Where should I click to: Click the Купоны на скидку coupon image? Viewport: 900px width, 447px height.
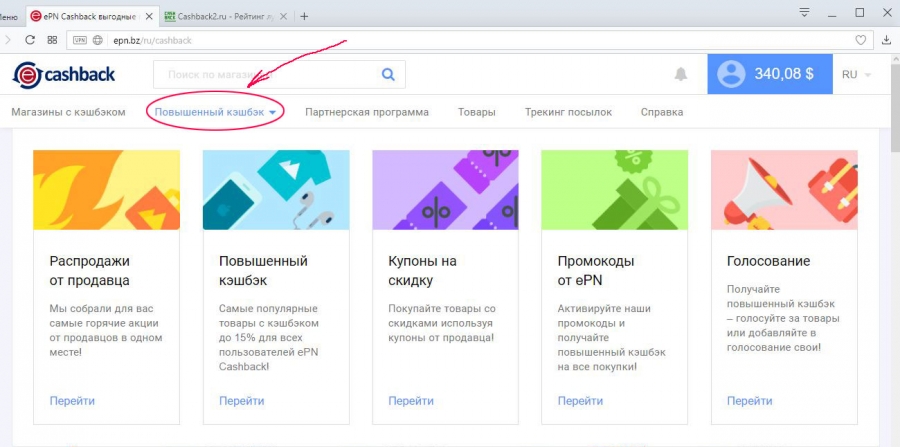[445, 190]
